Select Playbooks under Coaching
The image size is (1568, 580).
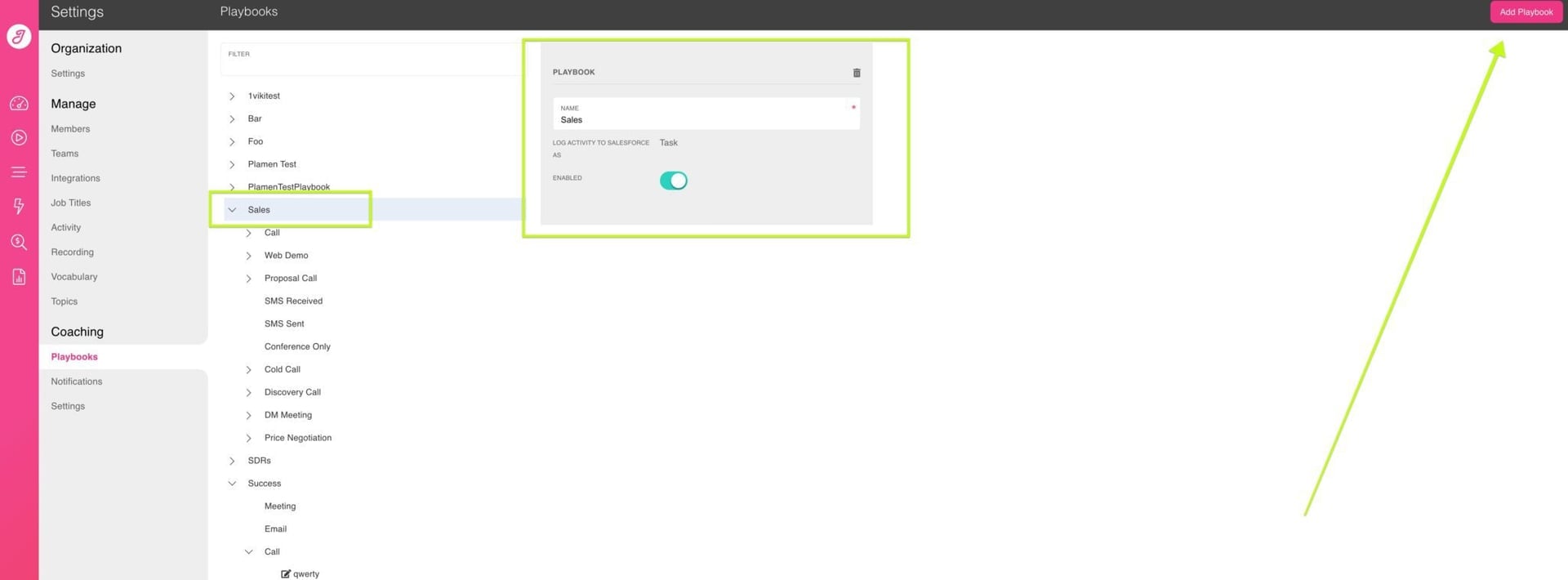click(x=74, y=357)
